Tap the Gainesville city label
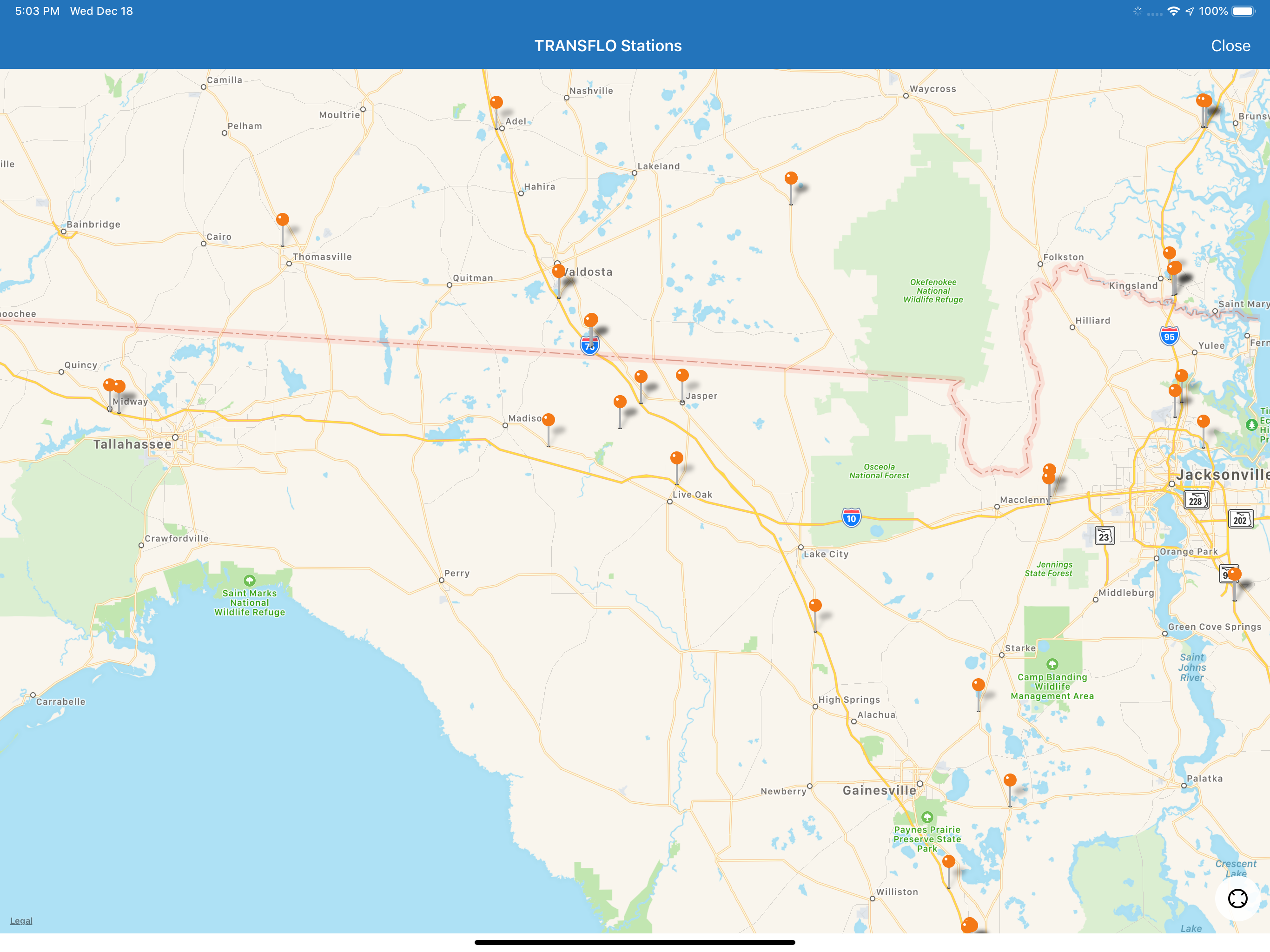Viewport: 1270px width, 952px height. pyautogui.click(x=879, y=791)
